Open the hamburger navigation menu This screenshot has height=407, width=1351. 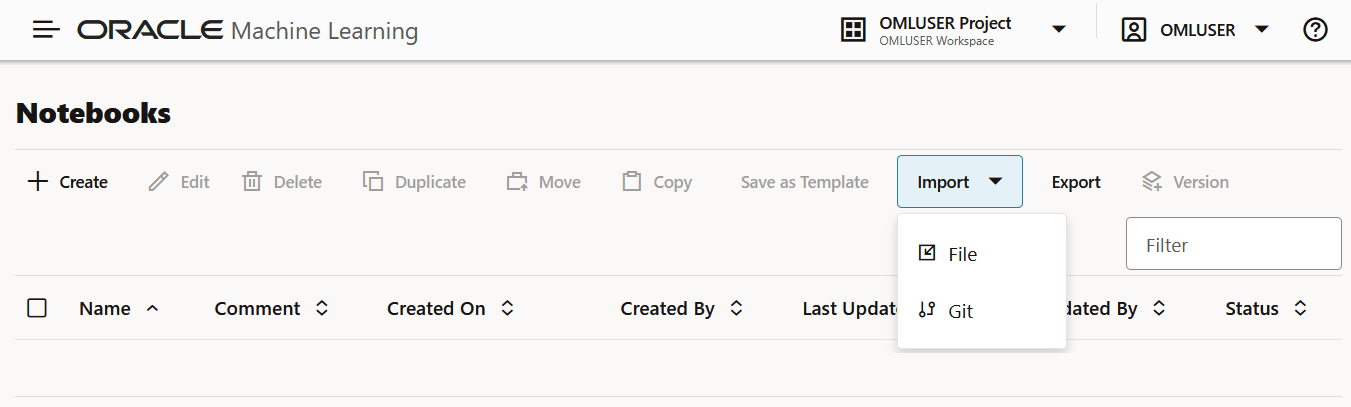tap(47, 30)
